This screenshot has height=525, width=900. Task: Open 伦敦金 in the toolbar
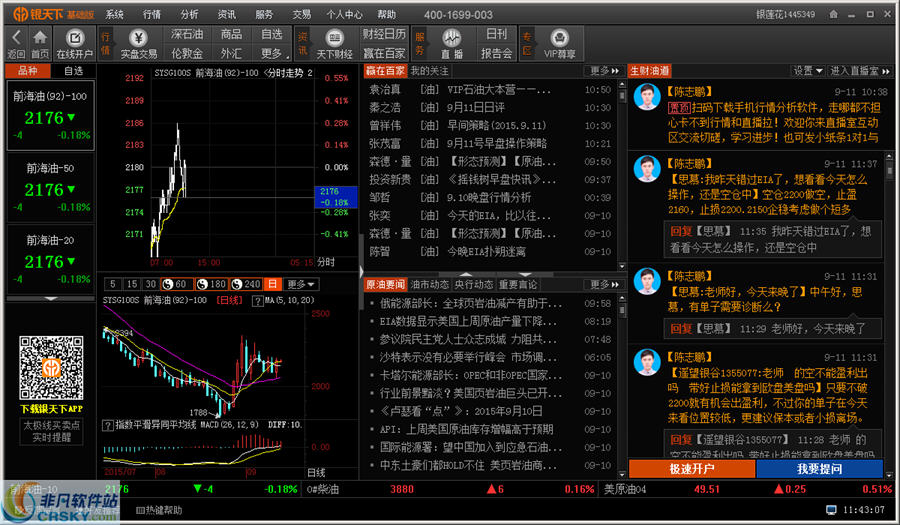(x=187, y=53)
